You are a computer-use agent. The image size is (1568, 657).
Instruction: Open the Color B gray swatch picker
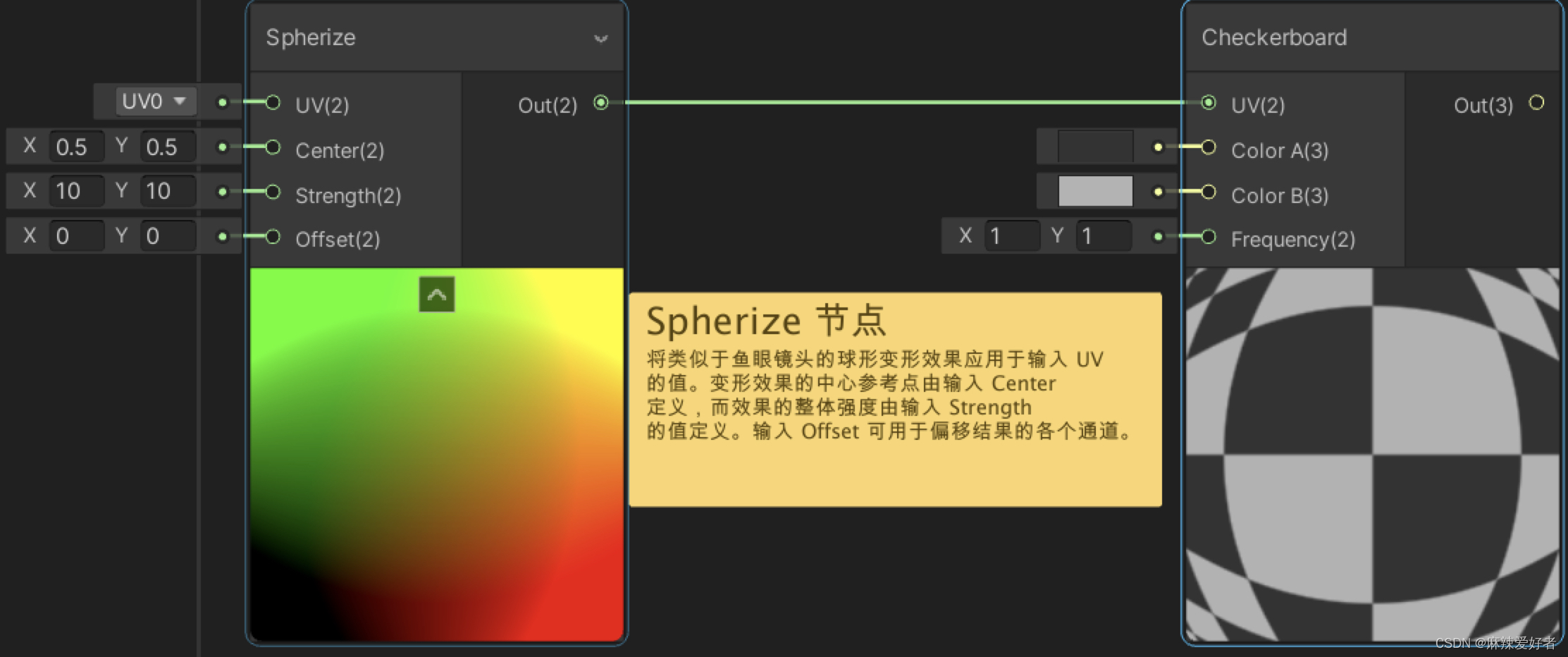1095,191
